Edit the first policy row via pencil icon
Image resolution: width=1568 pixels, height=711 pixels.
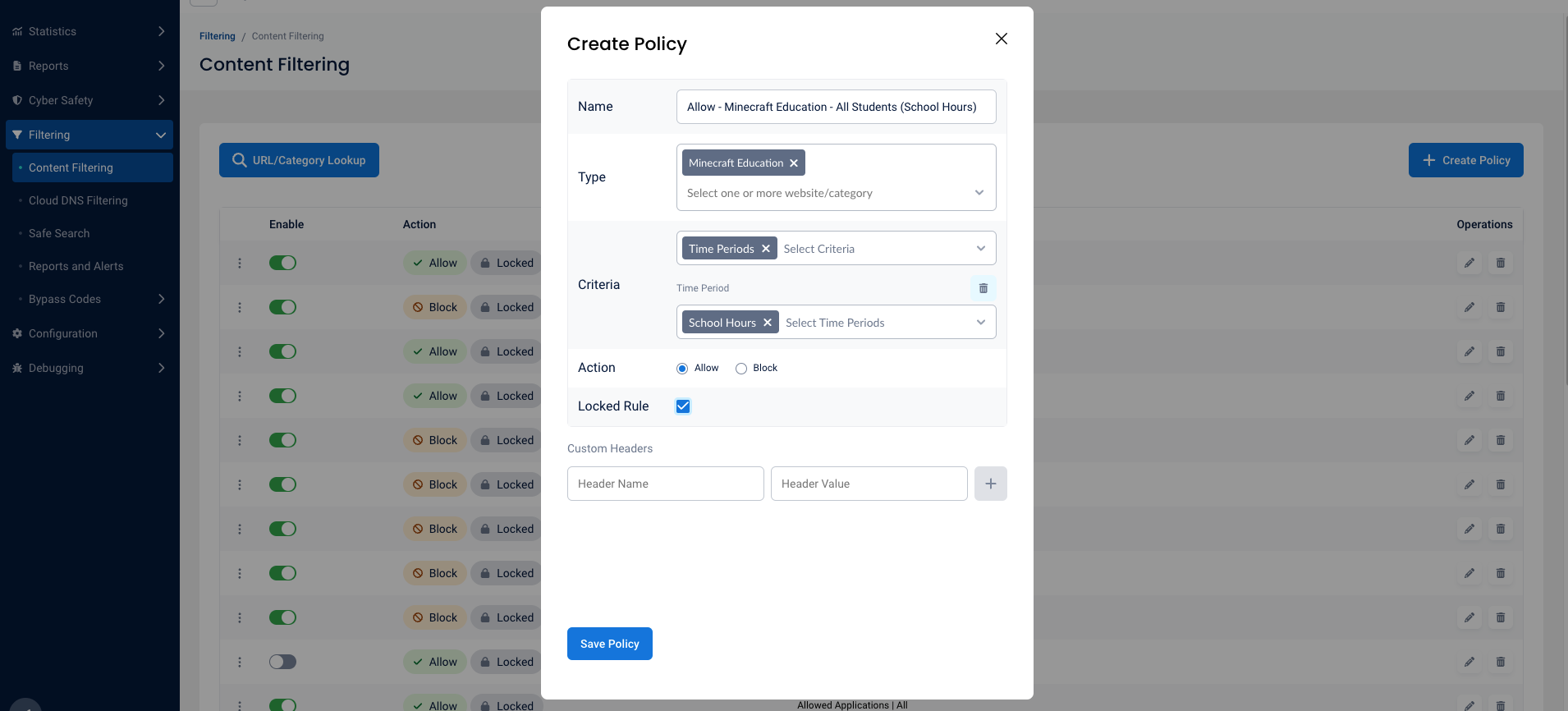click(1469, 263)
